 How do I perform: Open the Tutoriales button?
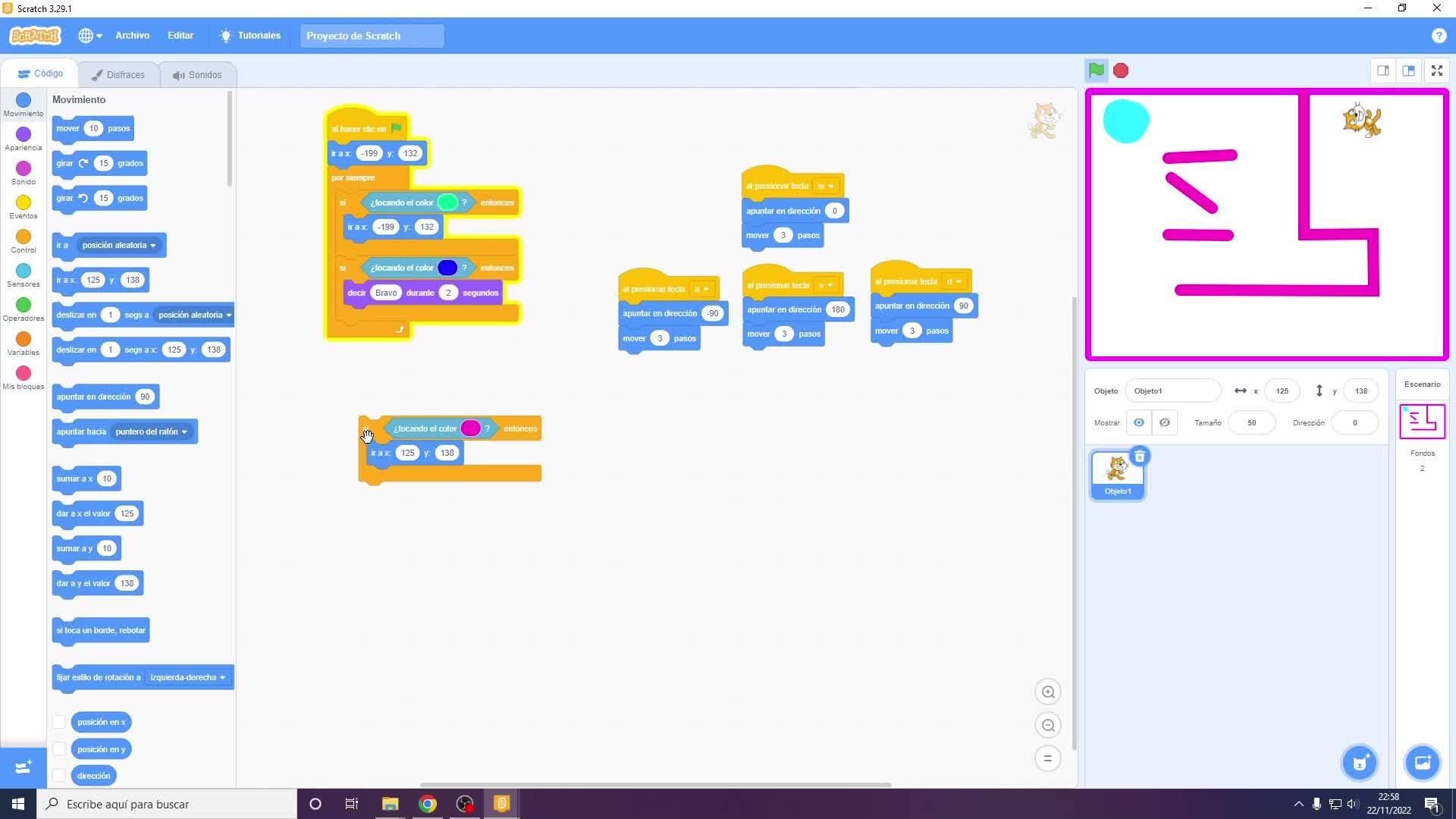coord(250,36)
